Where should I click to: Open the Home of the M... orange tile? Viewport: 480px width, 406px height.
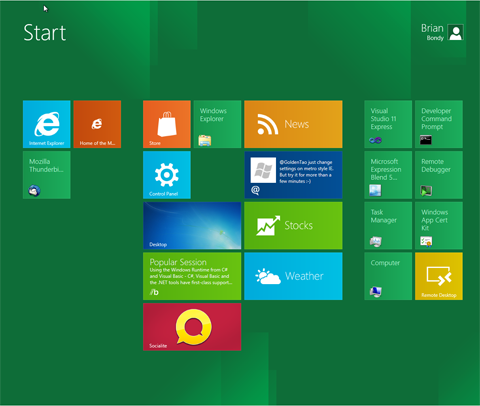[97, 124]
